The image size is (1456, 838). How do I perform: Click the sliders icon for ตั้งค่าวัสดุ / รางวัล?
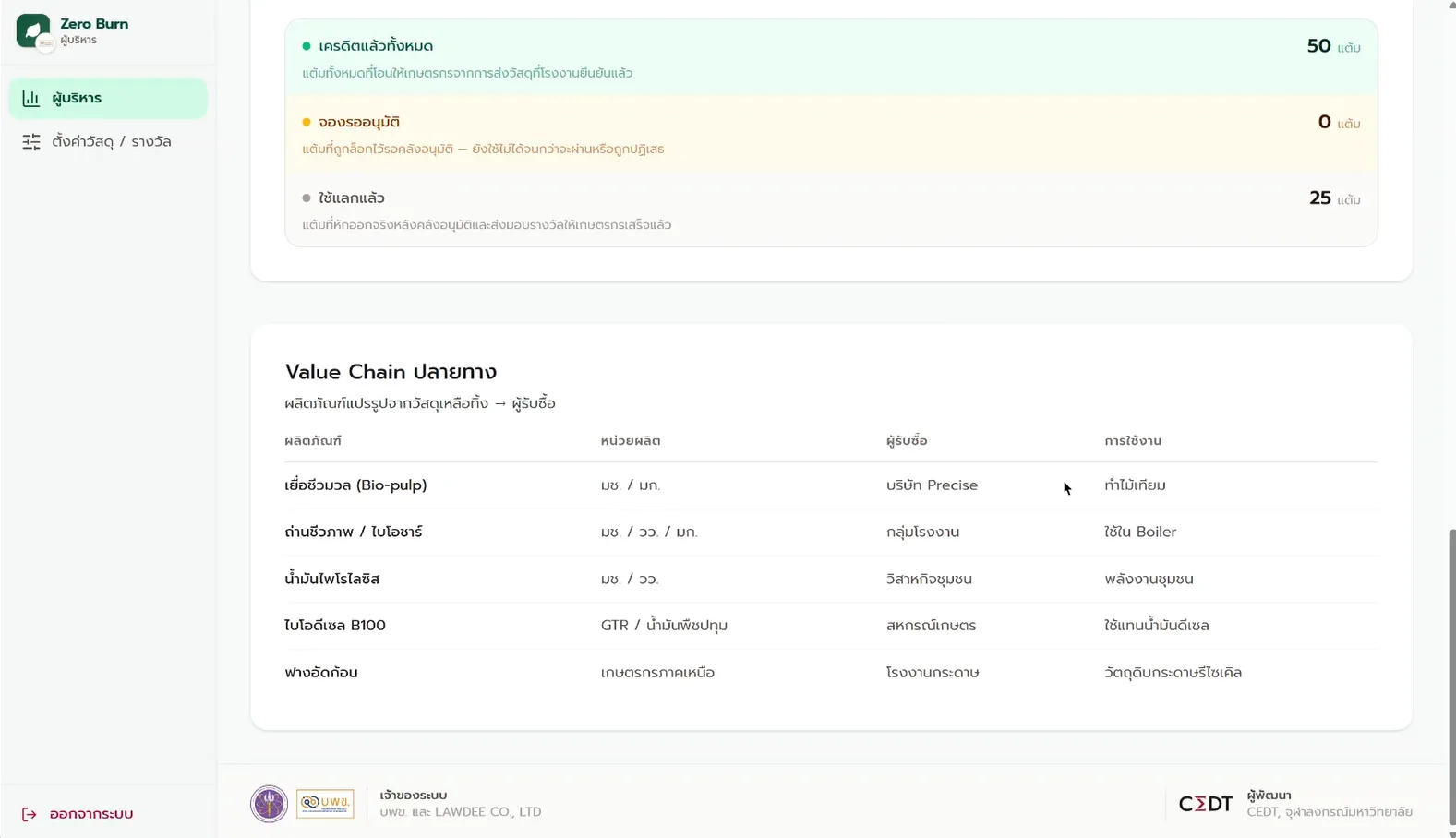tap(31, 141)
